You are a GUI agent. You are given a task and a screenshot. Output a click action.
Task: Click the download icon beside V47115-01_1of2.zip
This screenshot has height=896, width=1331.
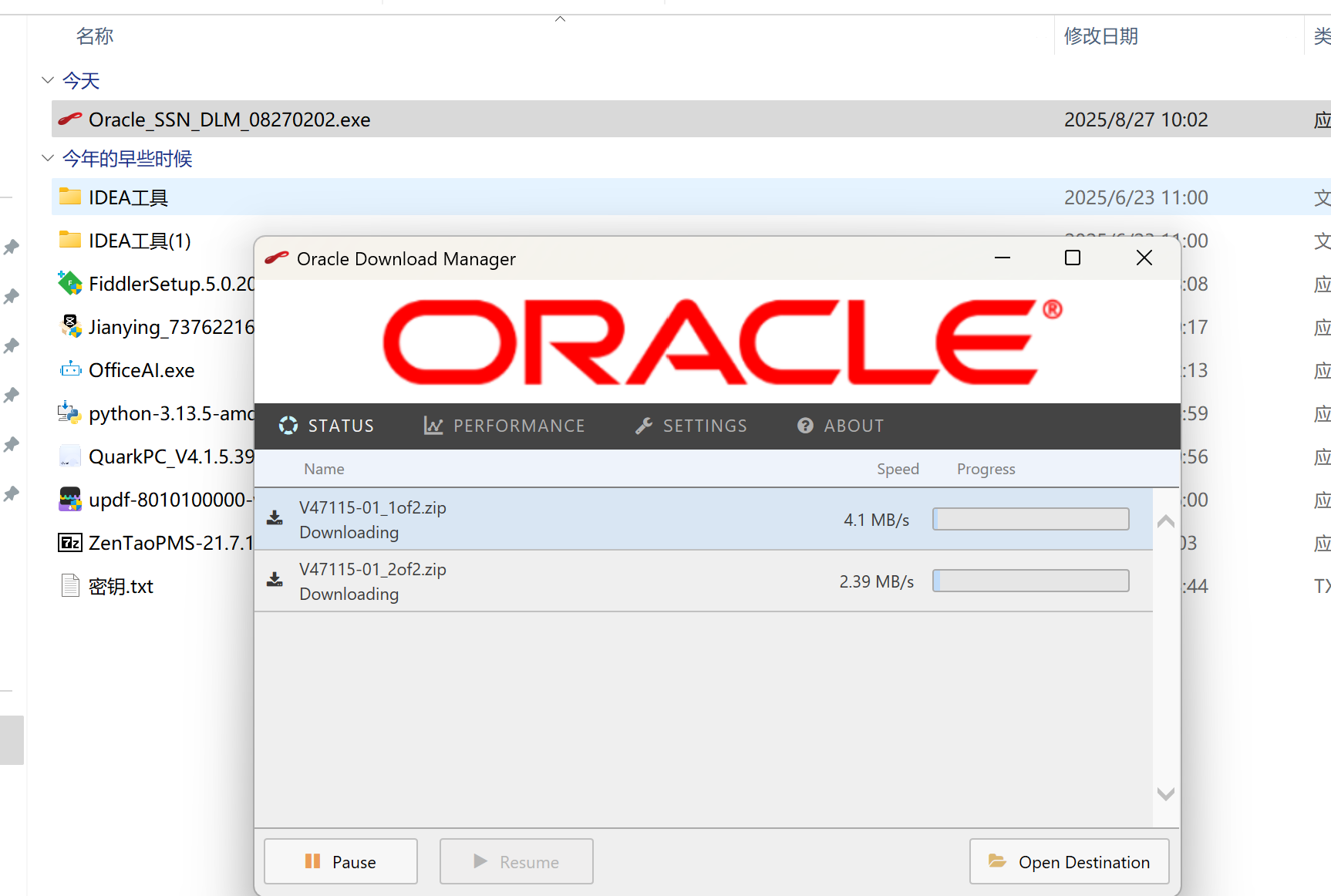(275, 517)
